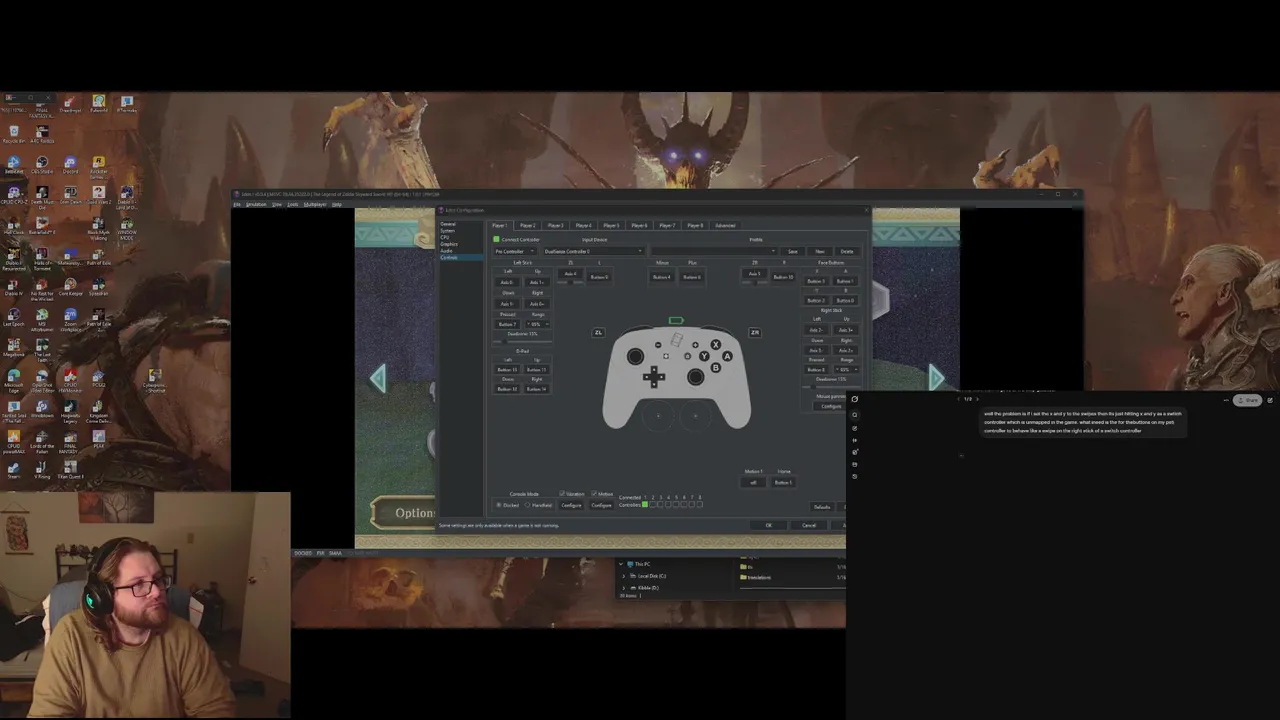Adjust the left stick Deadzone slider

pos(522,342)
